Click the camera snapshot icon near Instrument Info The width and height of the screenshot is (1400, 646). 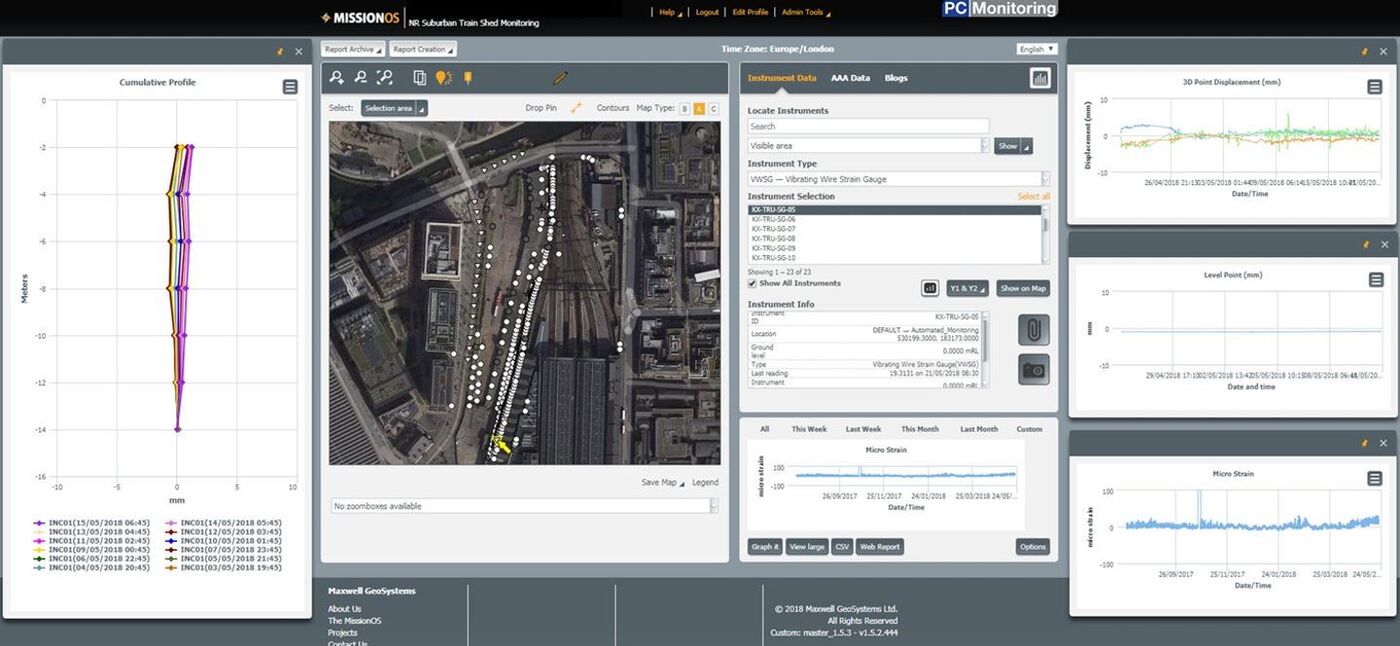[x=1033, y=369]
